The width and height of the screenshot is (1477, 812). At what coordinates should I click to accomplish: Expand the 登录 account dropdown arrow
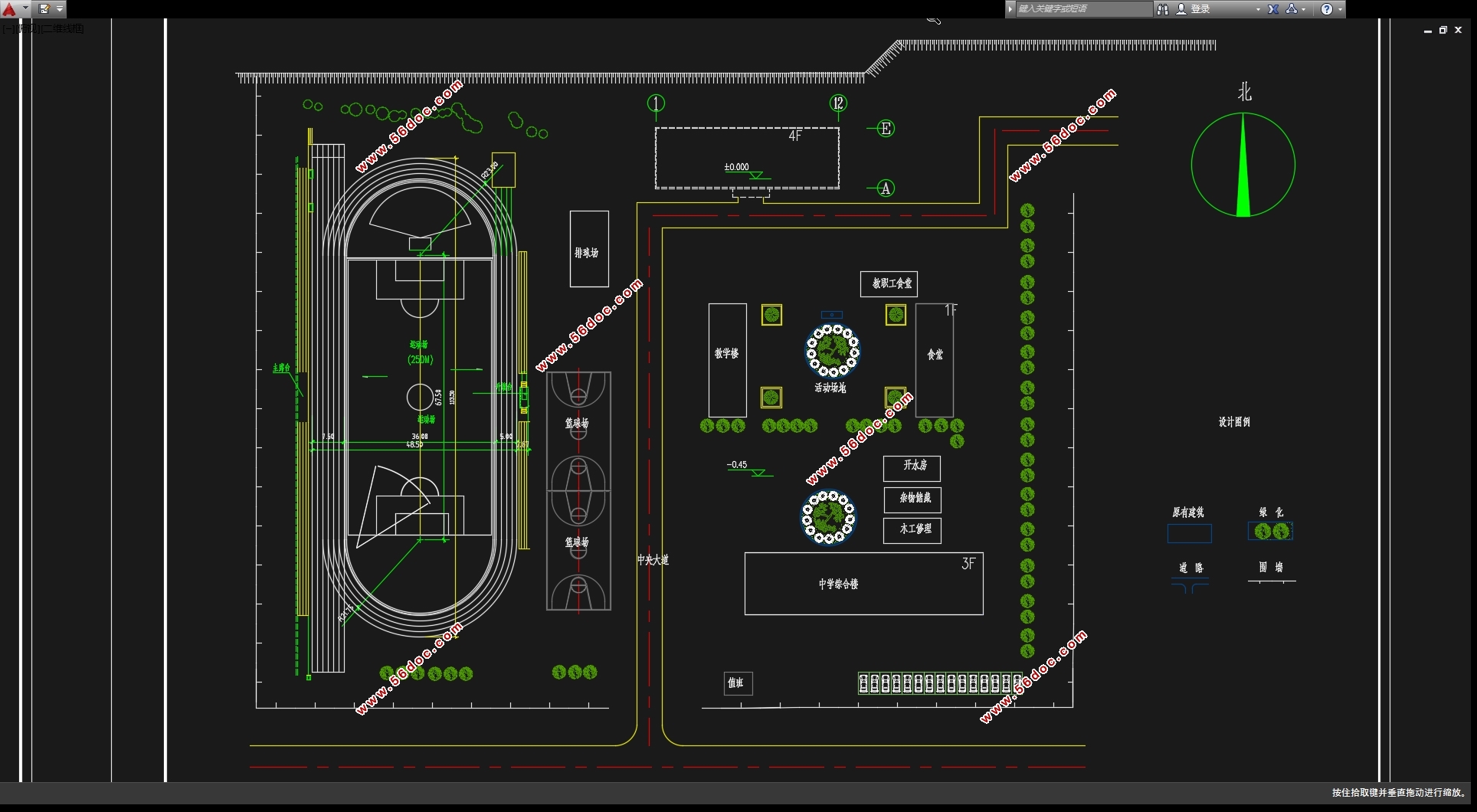click(x=1258, y=10)
